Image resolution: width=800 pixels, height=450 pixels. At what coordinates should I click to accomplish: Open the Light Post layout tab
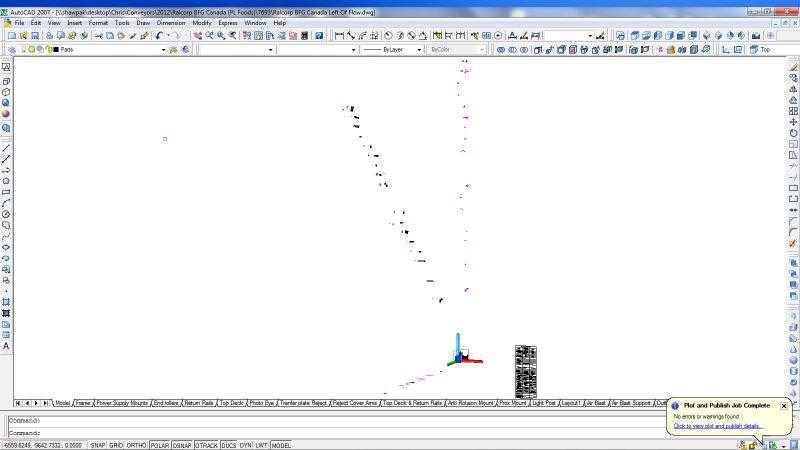[544, 403]
